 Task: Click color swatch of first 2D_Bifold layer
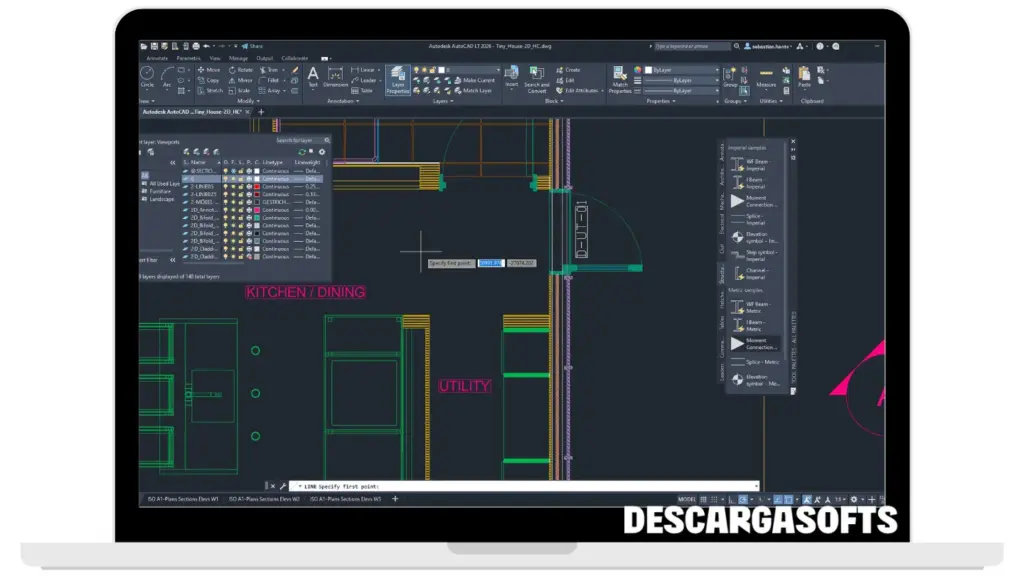tap(257, 218)
